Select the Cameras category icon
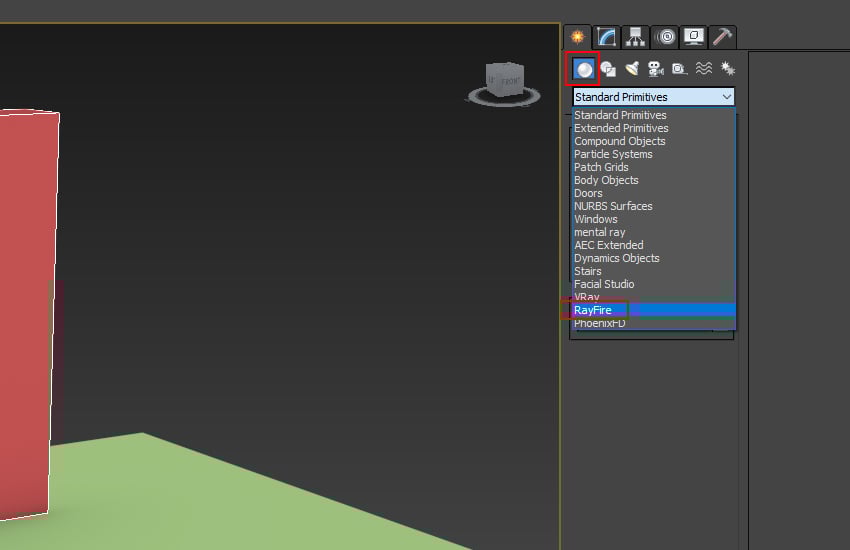 656,69
